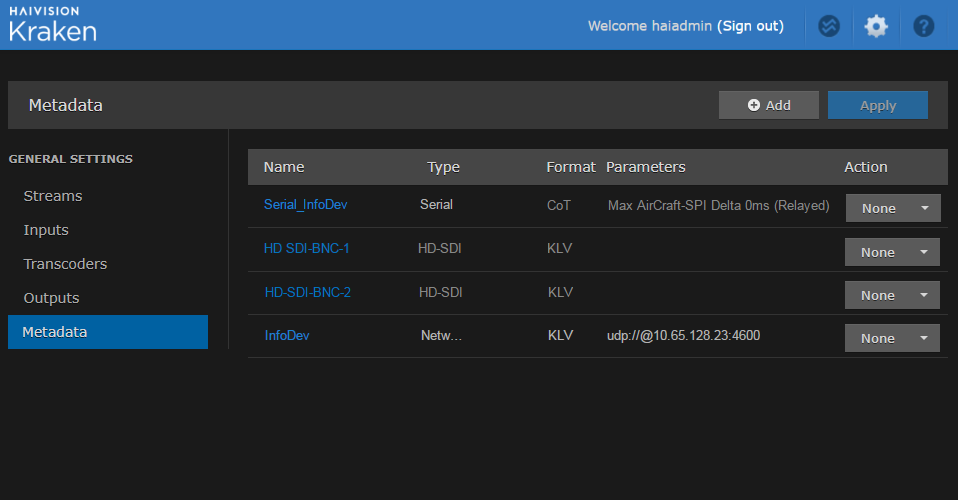Open the Haivision status icon in header
Viewport: 958px width, 500px height.
coord(828,26)
